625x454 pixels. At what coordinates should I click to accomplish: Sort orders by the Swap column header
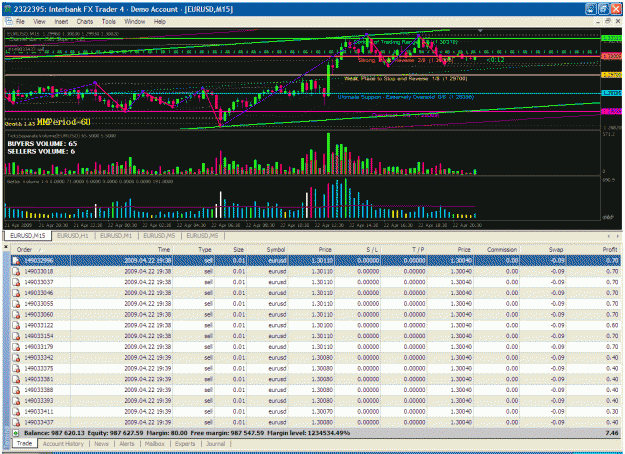tap(543, 250)
